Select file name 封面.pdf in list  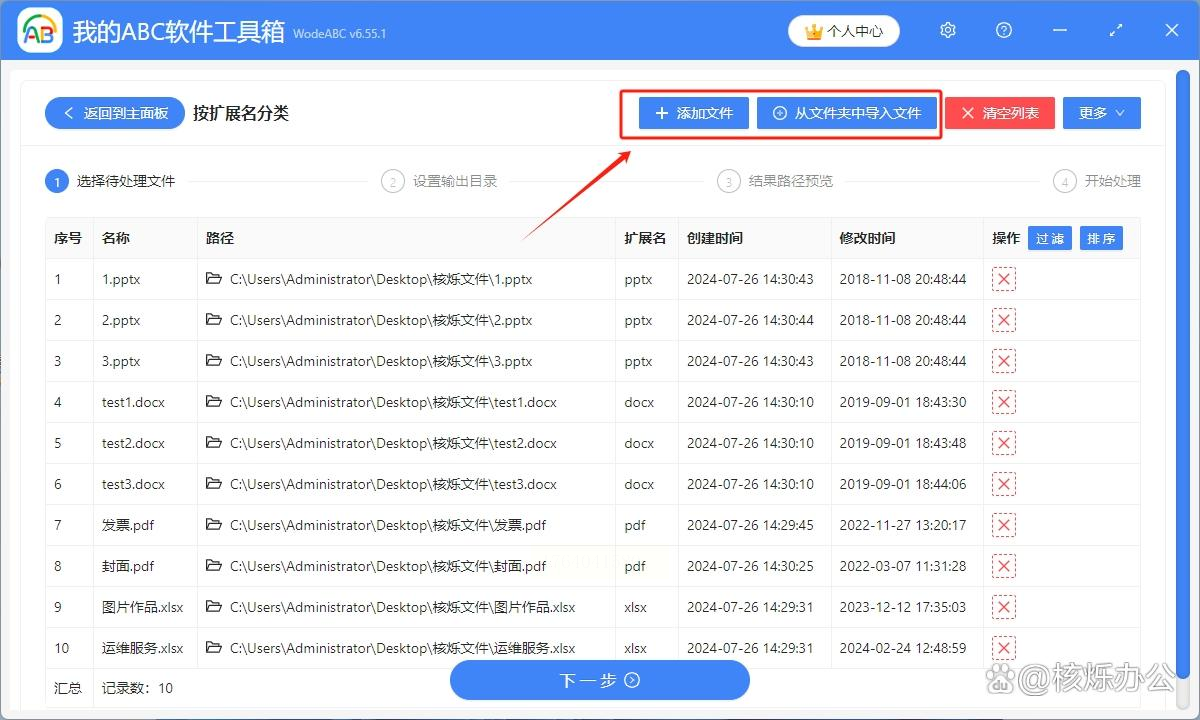coord(128,566)
